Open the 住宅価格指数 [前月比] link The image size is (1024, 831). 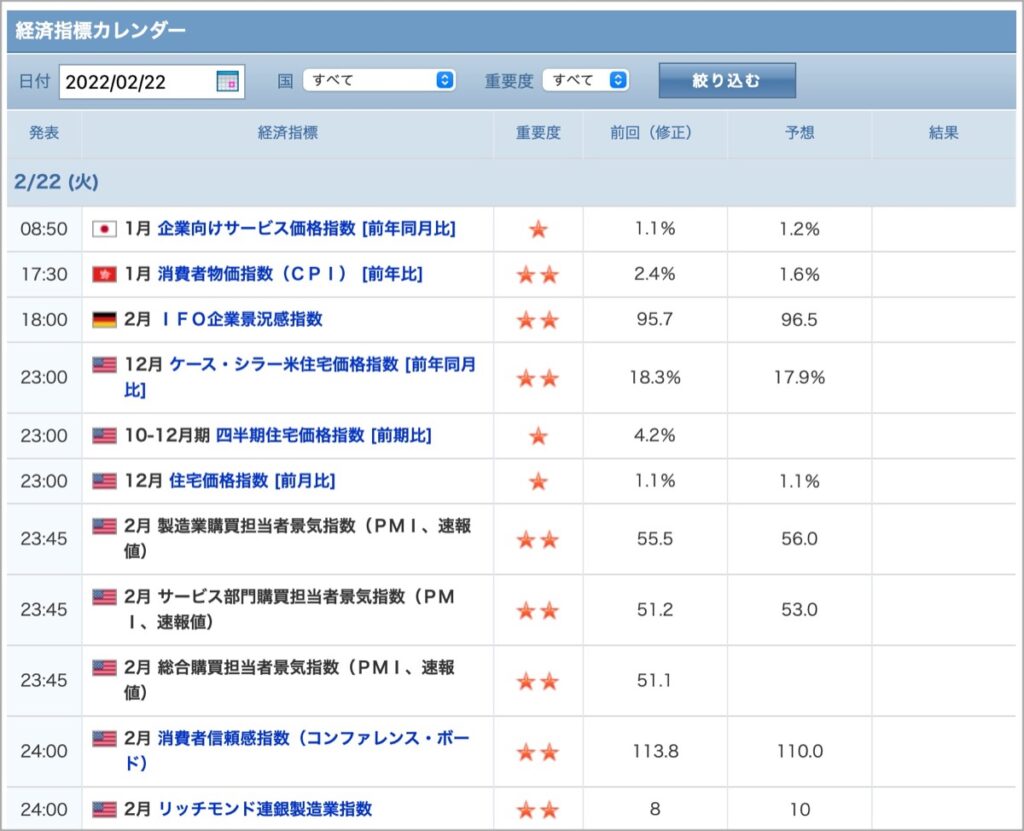(x=252, y=481)
